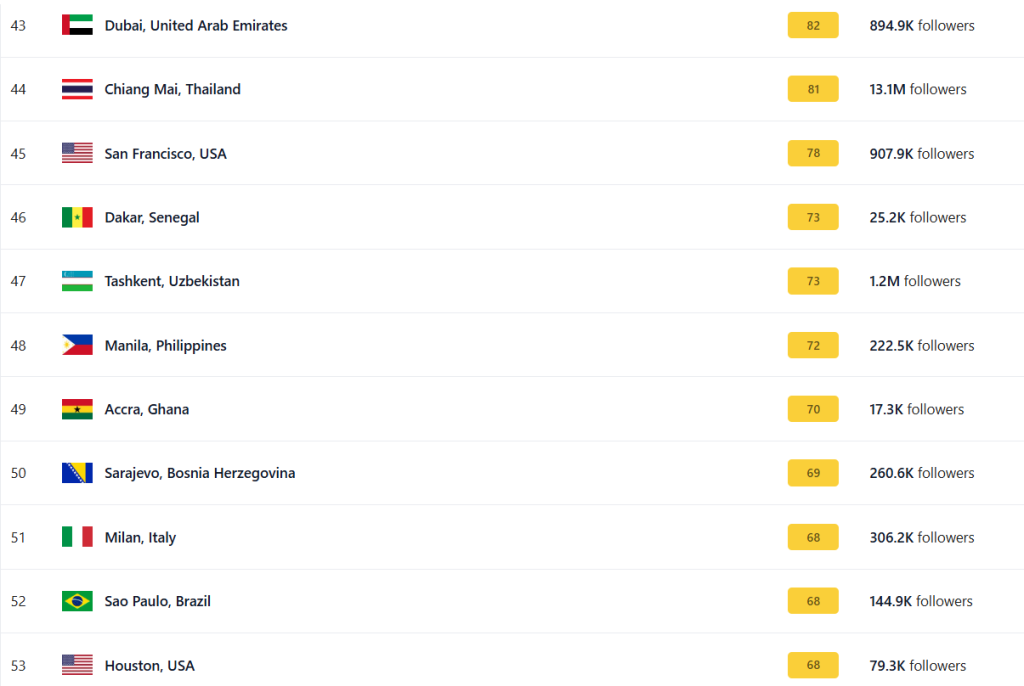1024x686 pixels.
Task: Click the 70 score badge for Accra
Action: point(813,410)
